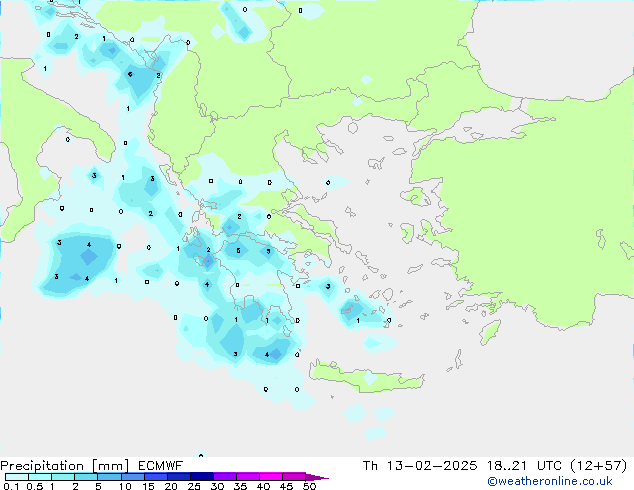The width and height of the screenshot is (634, 490).
Task: Click the 'Th 13-02-2025 18..21 UTC' timestamp
Action: tap(462, 466)
